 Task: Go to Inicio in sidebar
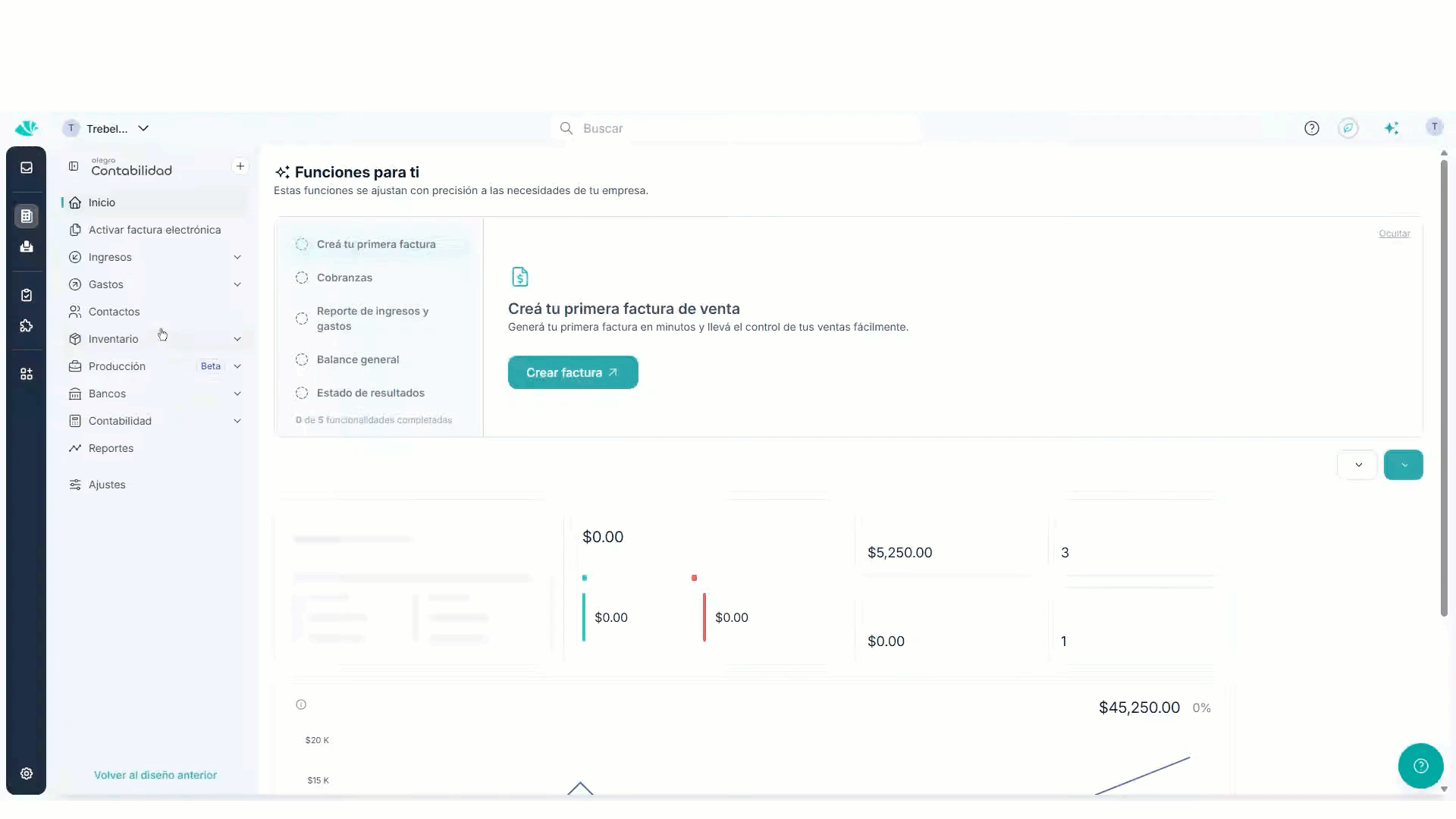(155, 202)
